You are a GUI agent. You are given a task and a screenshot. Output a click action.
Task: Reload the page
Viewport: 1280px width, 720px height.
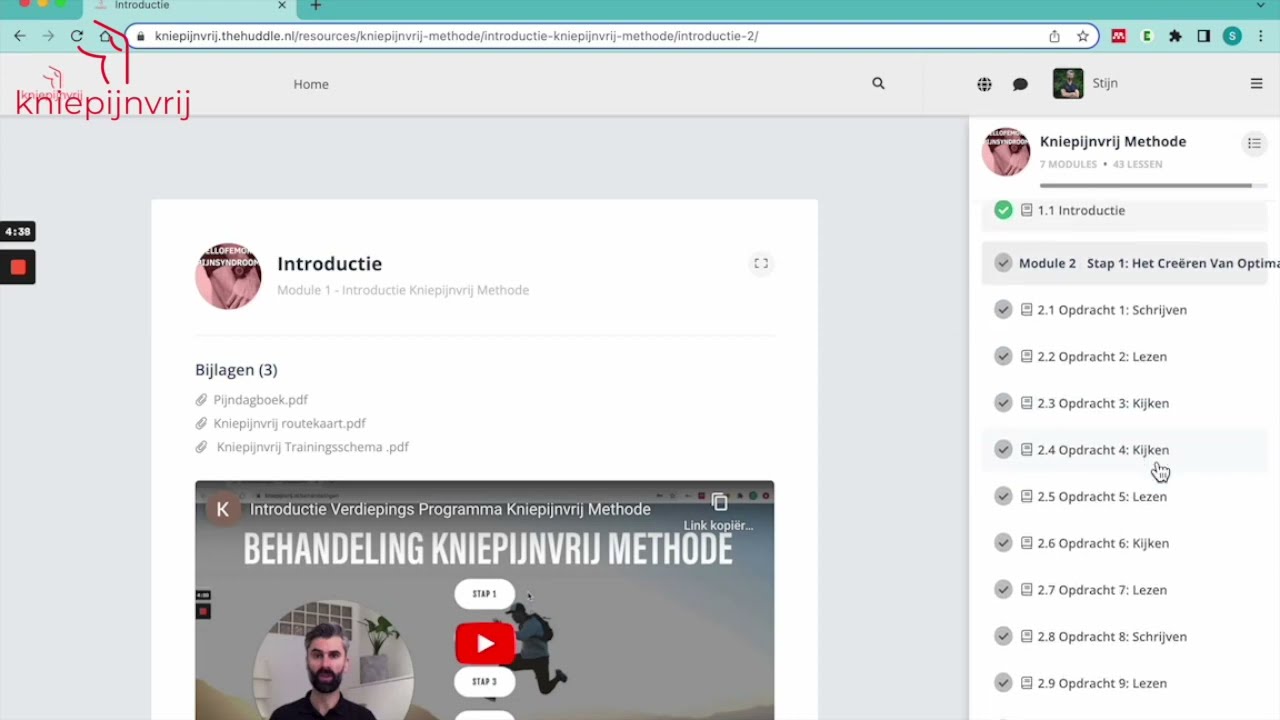77,36
